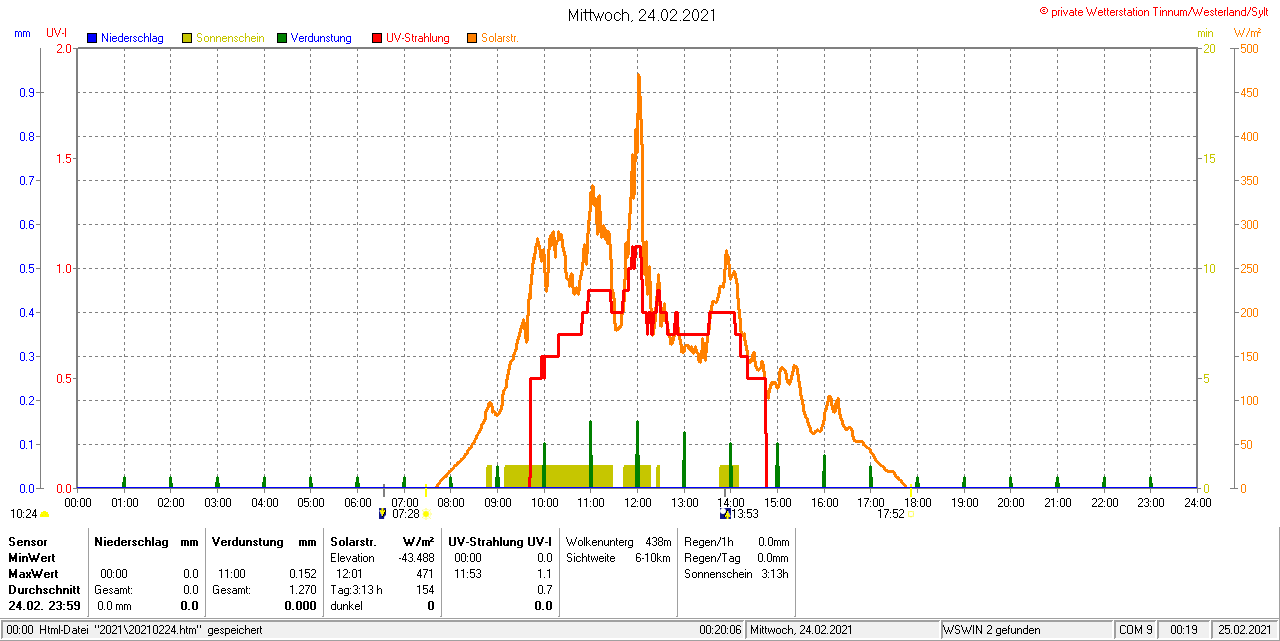This screenshot has width=1280, height=641.
Task: Select the Verdunstung legend label
Action: (x=321, y=38)
